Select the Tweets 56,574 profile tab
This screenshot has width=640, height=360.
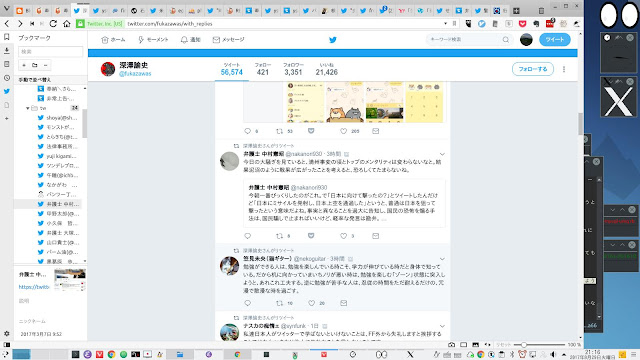point(232,69)
